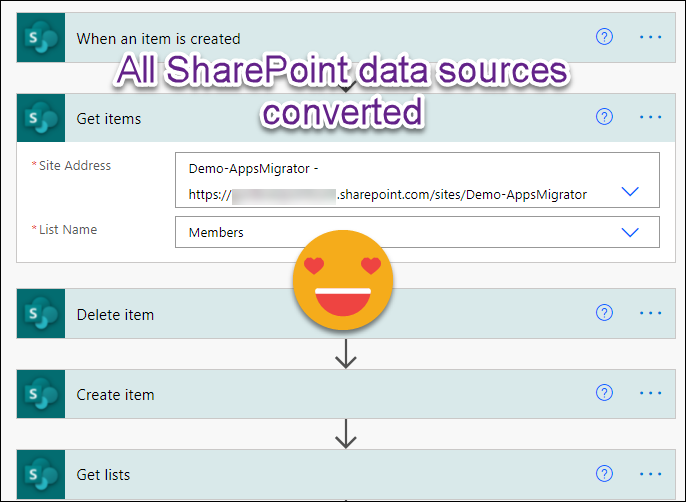Open ellipsis menu for 'Delete item'
Viewport: 686px width, 502px height.
pos(651,313)
